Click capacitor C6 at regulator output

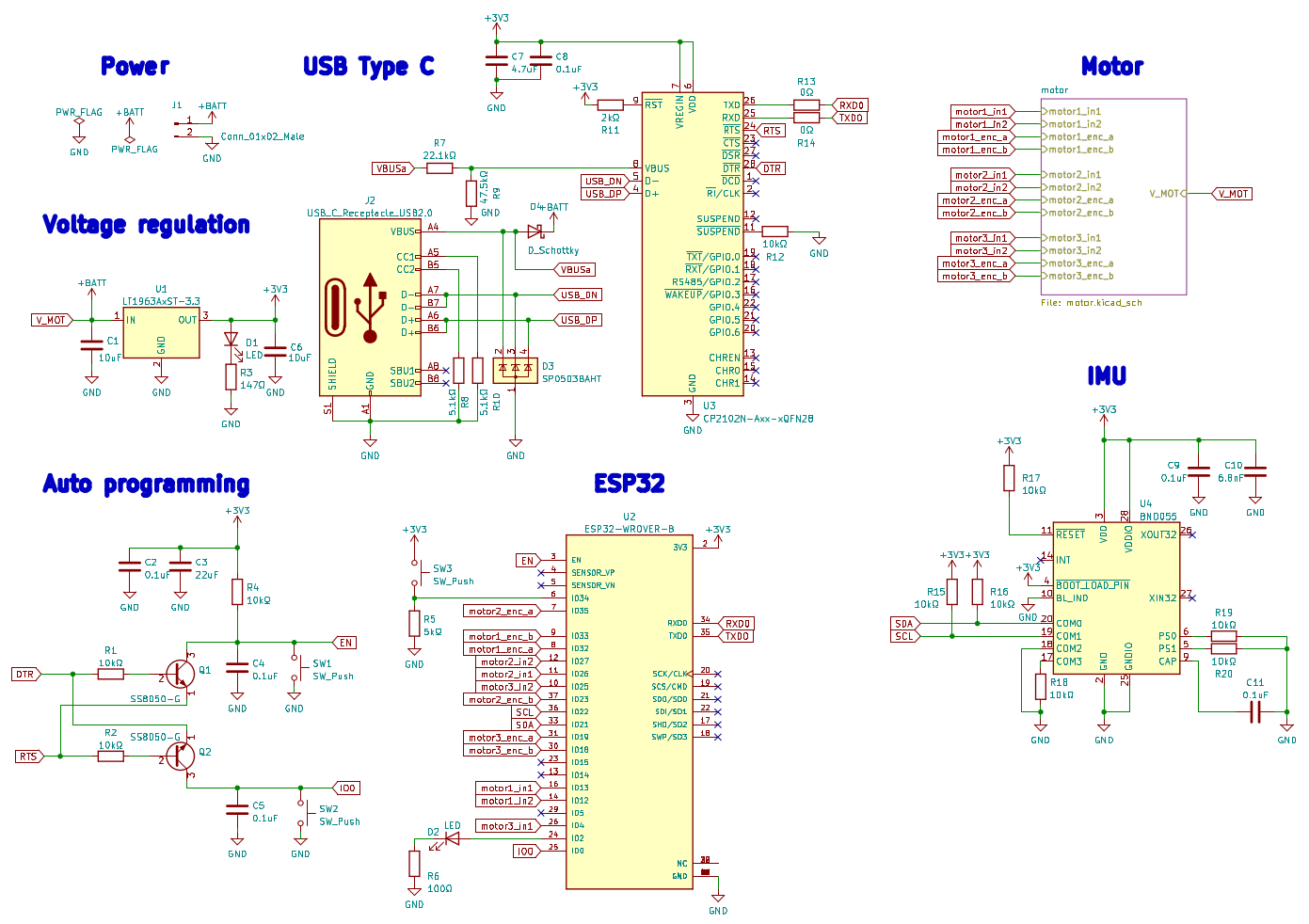pyautogui.click(x=275, y=351)
